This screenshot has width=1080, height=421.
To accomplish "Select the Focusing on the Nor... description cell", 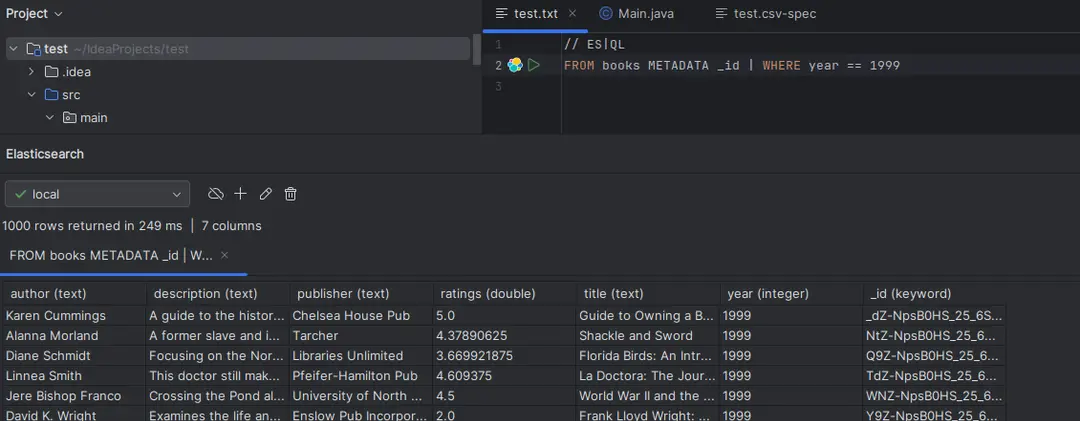I will [218, 356].
